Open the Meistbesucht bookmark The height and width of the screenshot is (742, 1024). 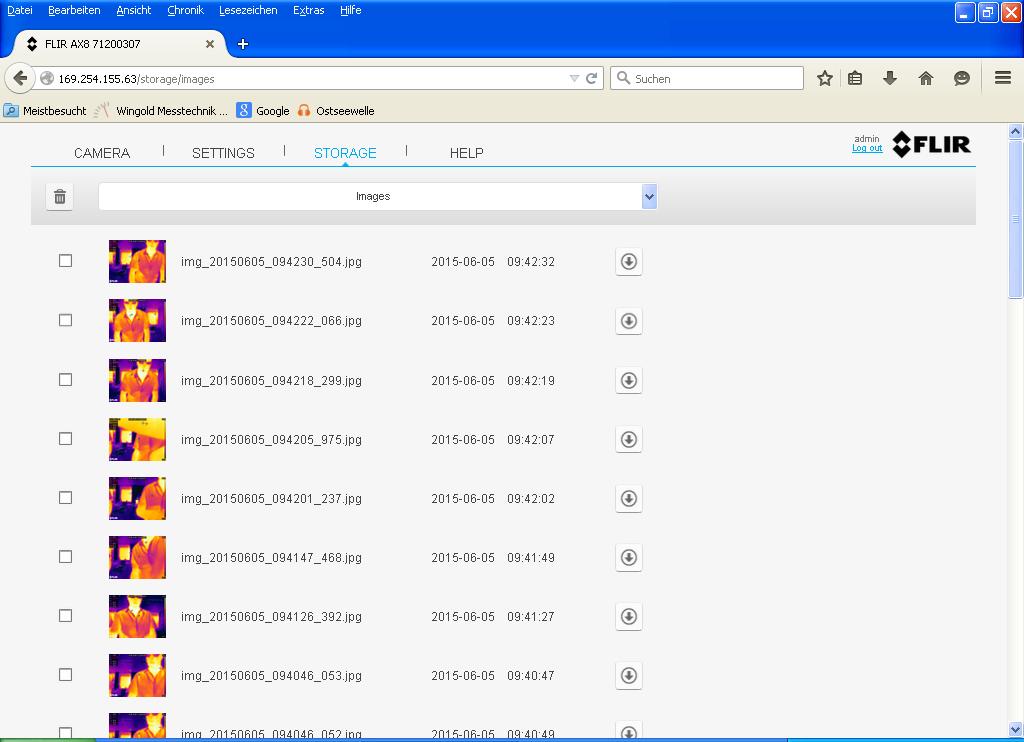pyautogui.click(x=45, y=111)
